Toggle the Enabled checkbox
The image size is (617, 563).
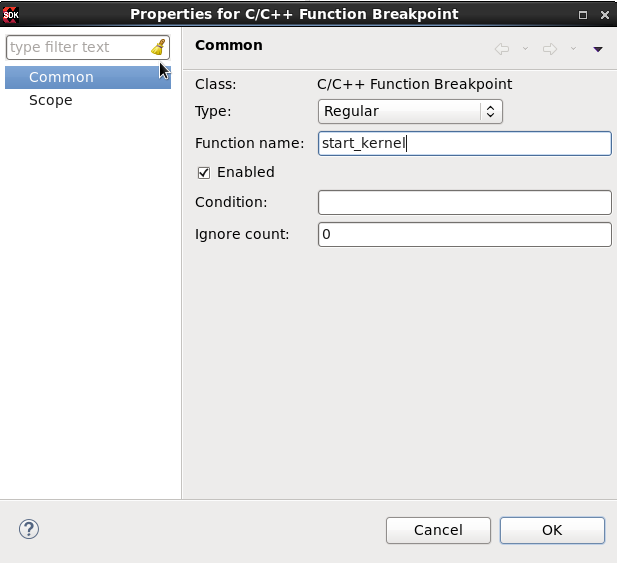click(204, 173)
